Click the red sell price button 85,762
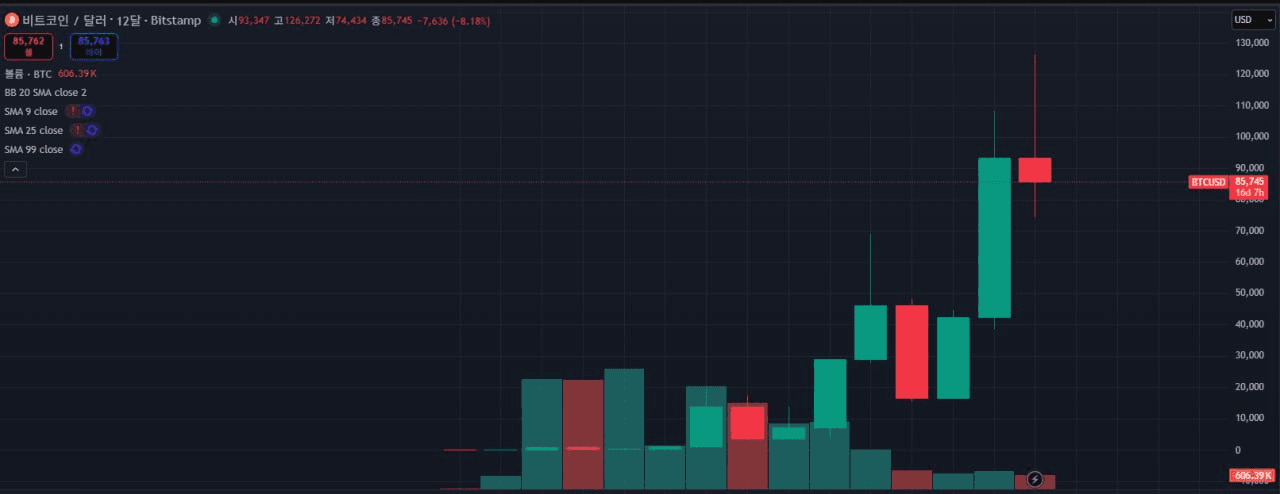Screen dimensions: 1280x494 click(x=28, y=45)
